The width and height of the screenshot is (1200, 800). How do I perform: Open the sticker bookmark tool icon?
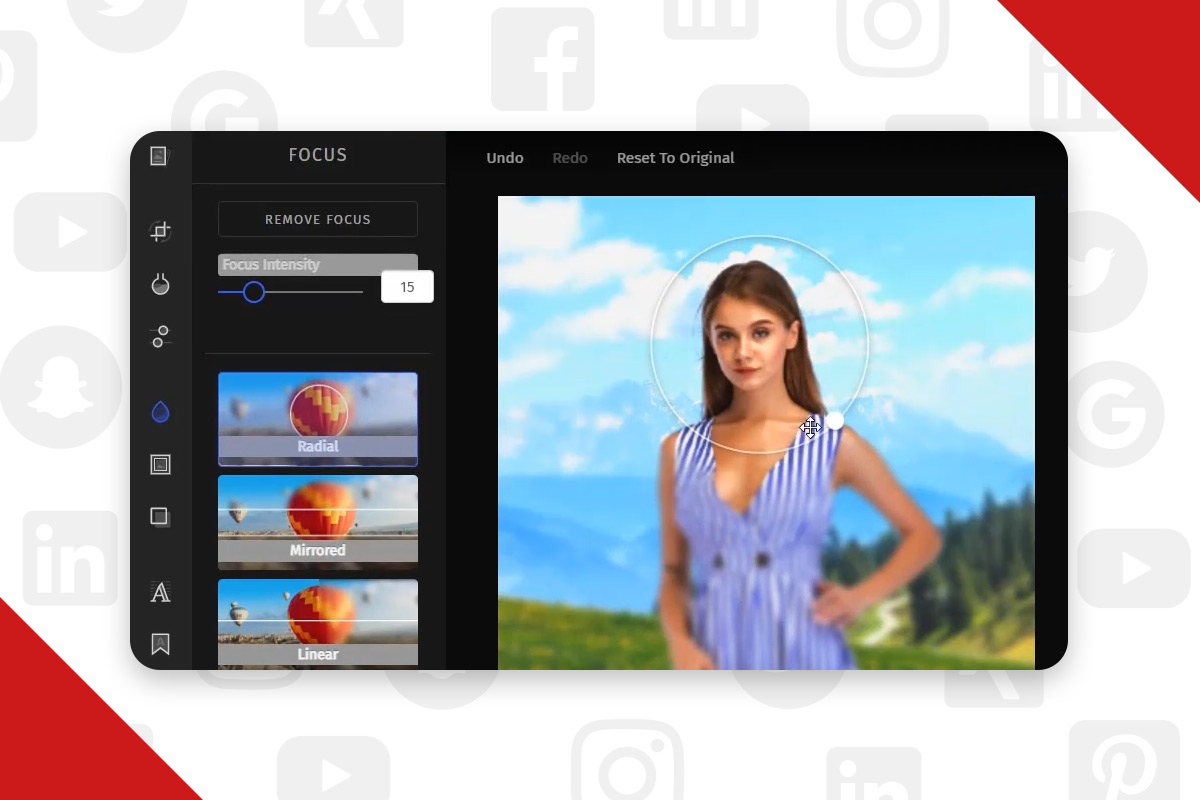pos(160,644)
